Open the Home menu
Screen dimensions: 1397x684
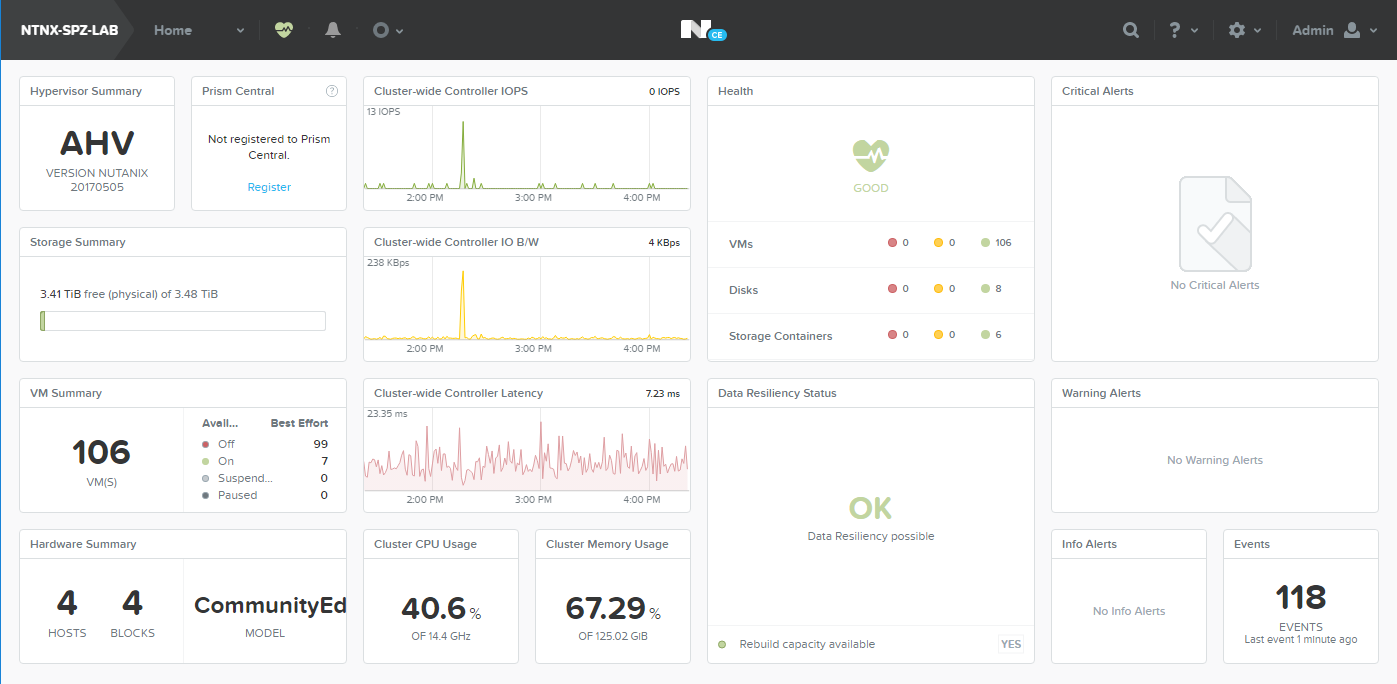point(172,30)
